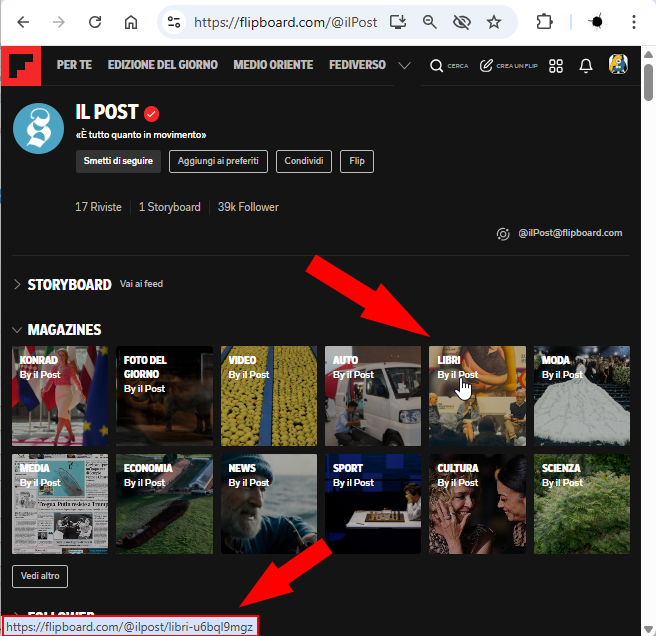
Task: Click Vedi altro button
Action: click(x=40, y=576)
